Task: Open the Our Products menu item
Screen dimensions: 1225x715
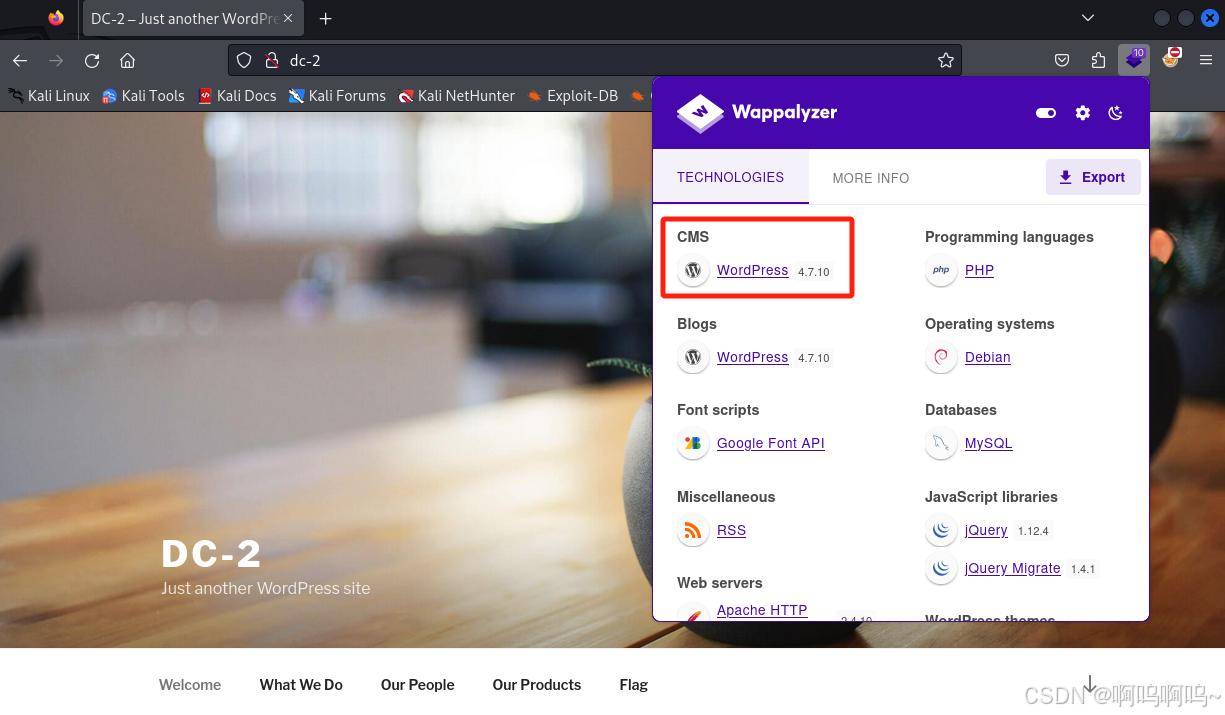Action: (x=536, y=685)
